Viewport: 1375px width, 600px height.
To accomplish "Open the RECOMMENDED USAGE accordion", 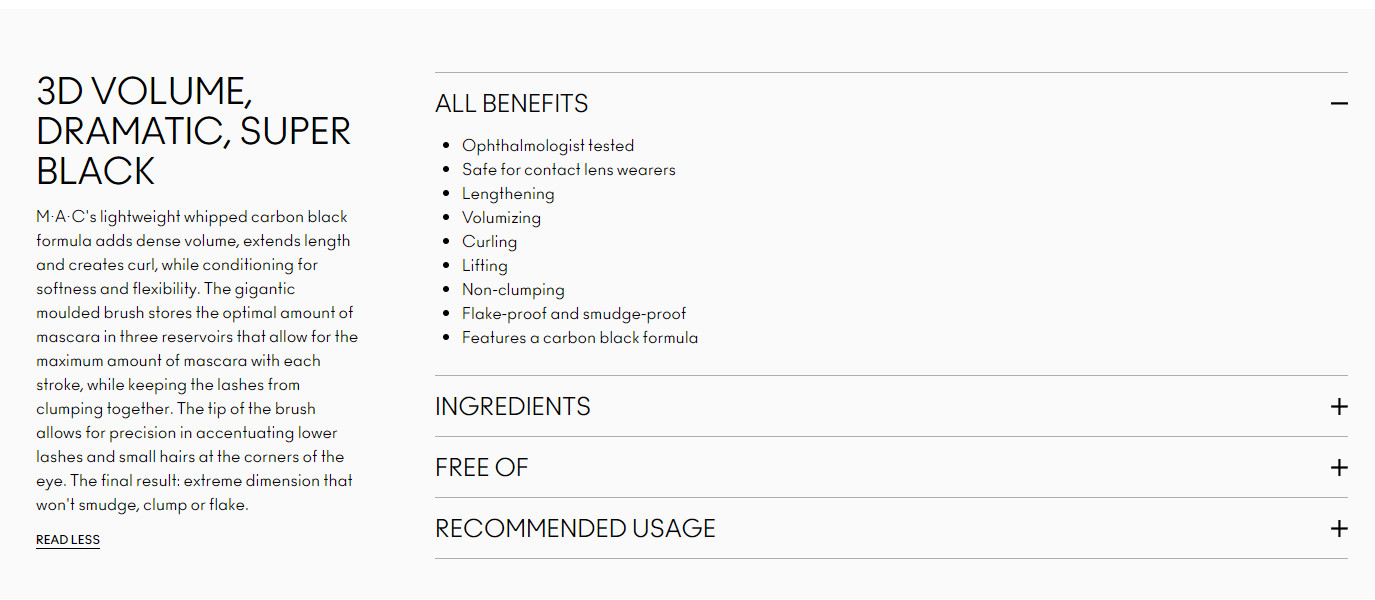I will 575,529.
